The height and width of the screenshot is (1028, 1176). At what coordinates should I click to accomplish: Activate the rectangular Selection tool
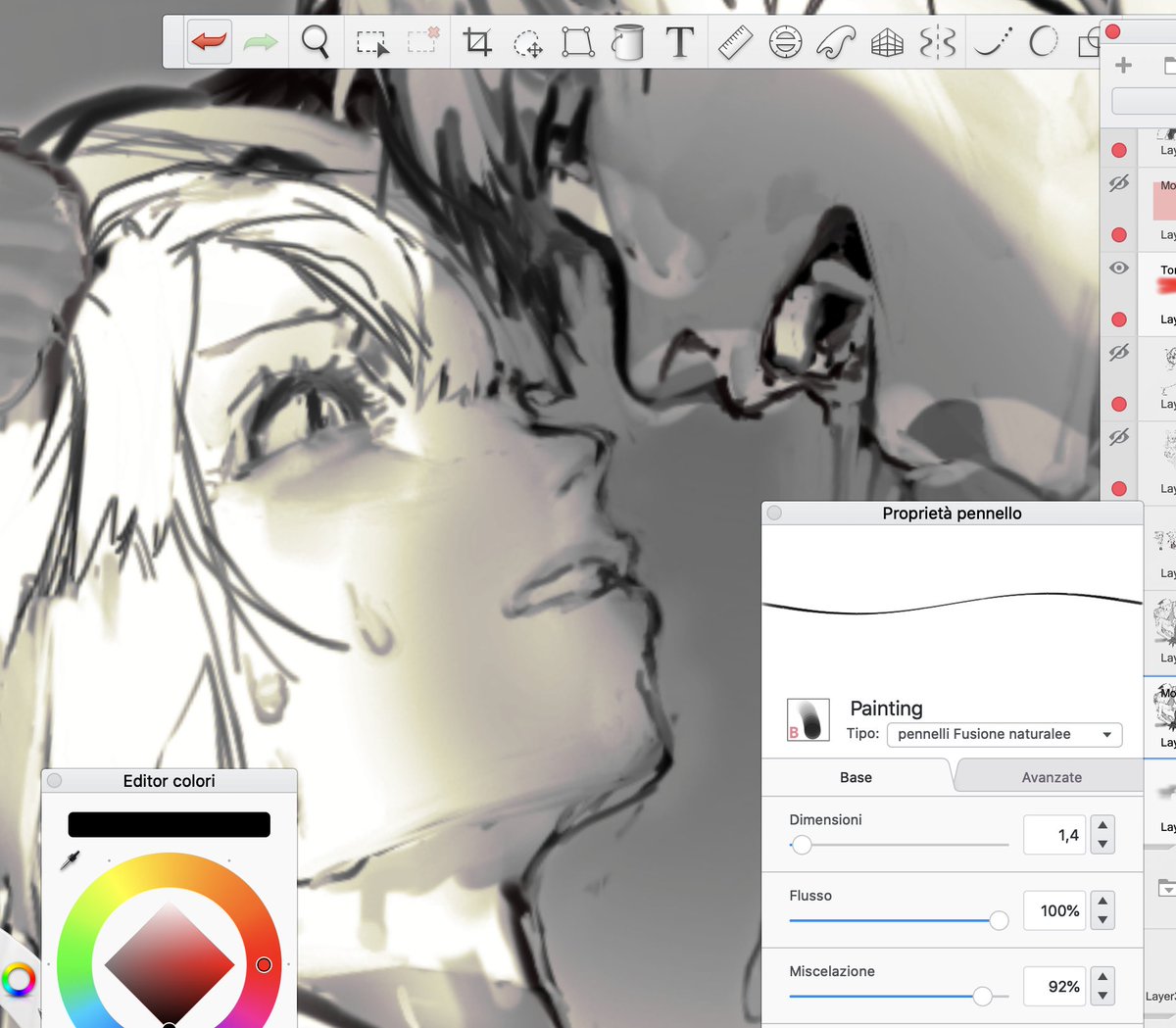371,43
